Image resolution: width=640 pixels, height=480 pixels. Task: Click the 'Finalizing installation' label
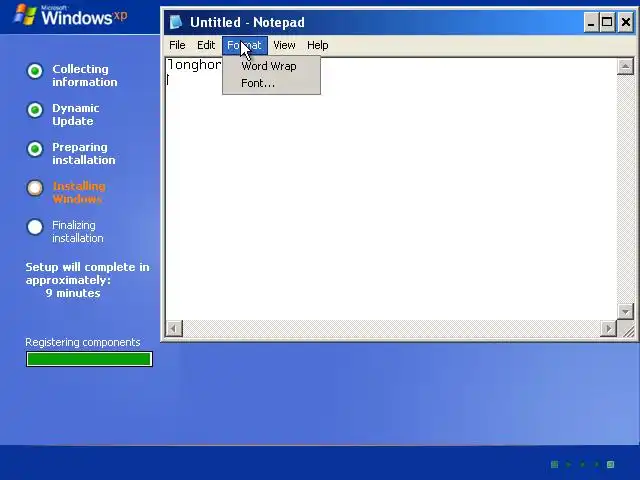tap(78, 231)
